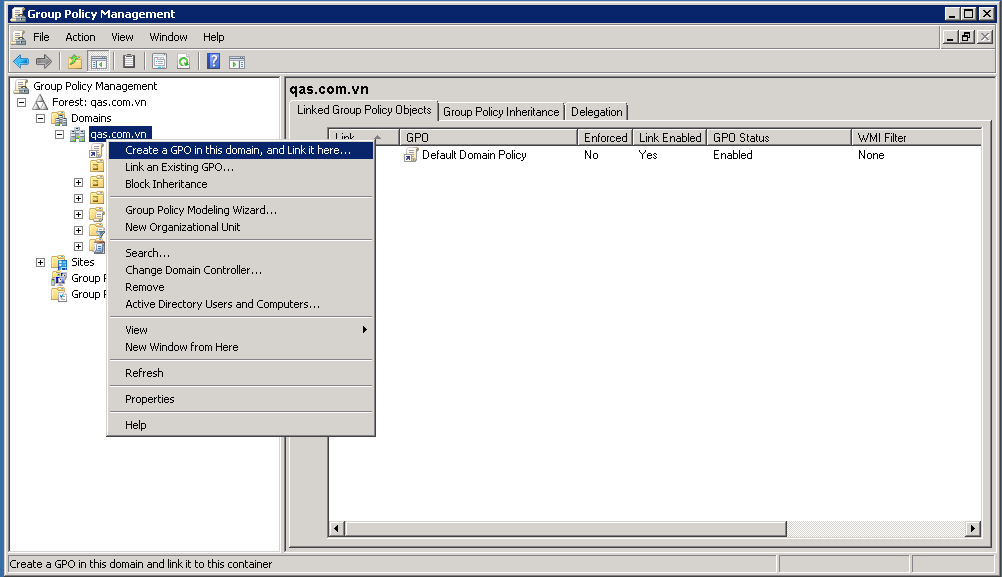Click the horizontal scrollbar right arrow
Viewport: 1002px width, 577px height.
click(972, 528)
